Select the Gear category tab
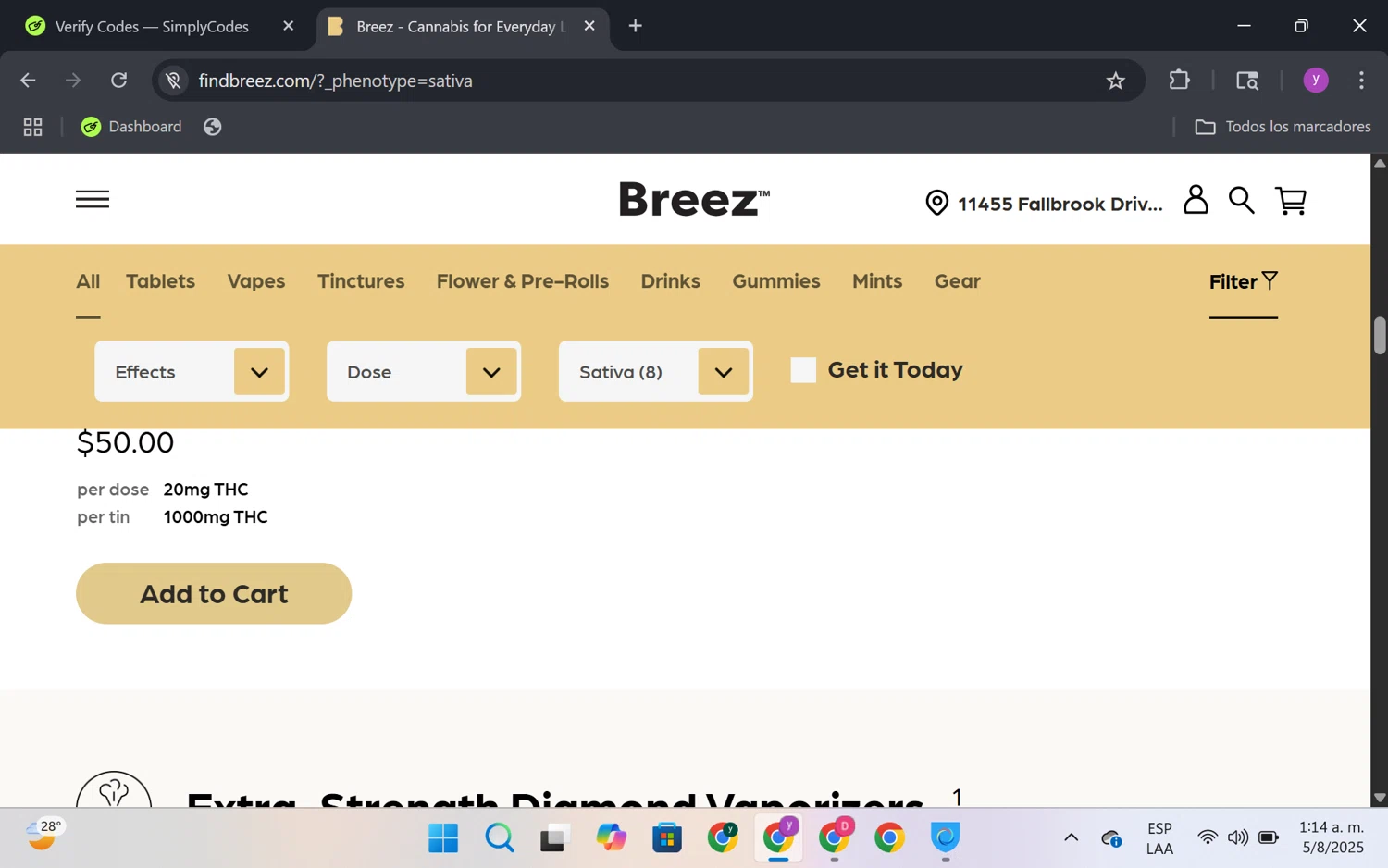1388x868 pixels. tap(958, 281)
